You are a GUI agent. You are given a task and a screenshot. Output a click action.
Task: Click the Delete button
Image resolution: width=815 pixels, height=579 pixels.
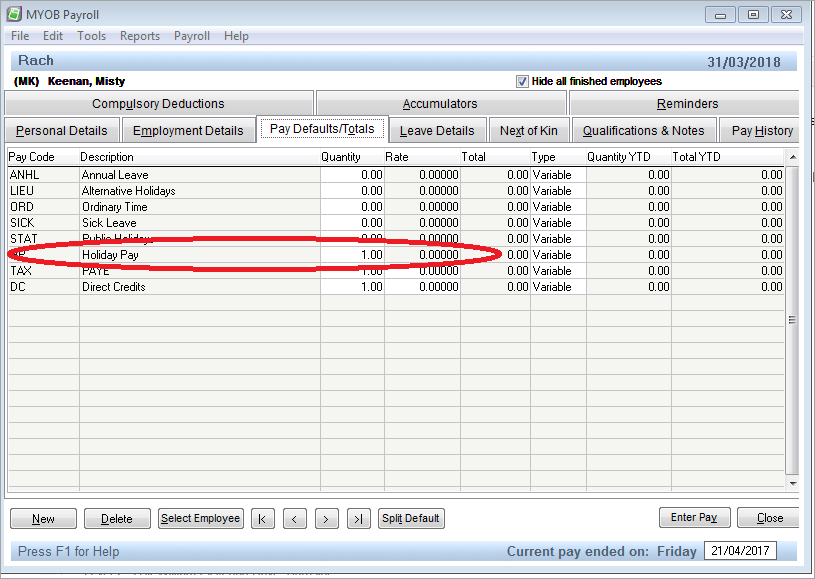tap(117, 519)
